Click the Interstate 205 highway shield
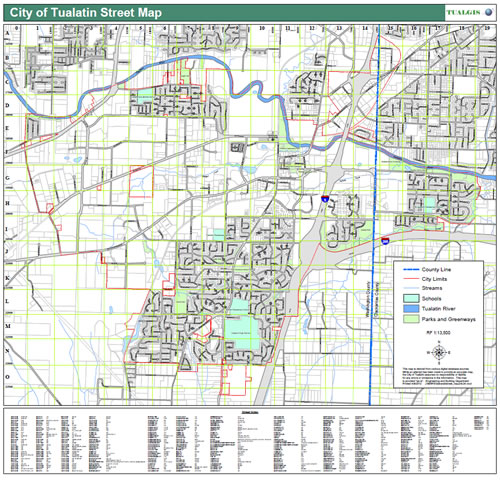This screenshot has width=500, height=480. tap(385, 241)
